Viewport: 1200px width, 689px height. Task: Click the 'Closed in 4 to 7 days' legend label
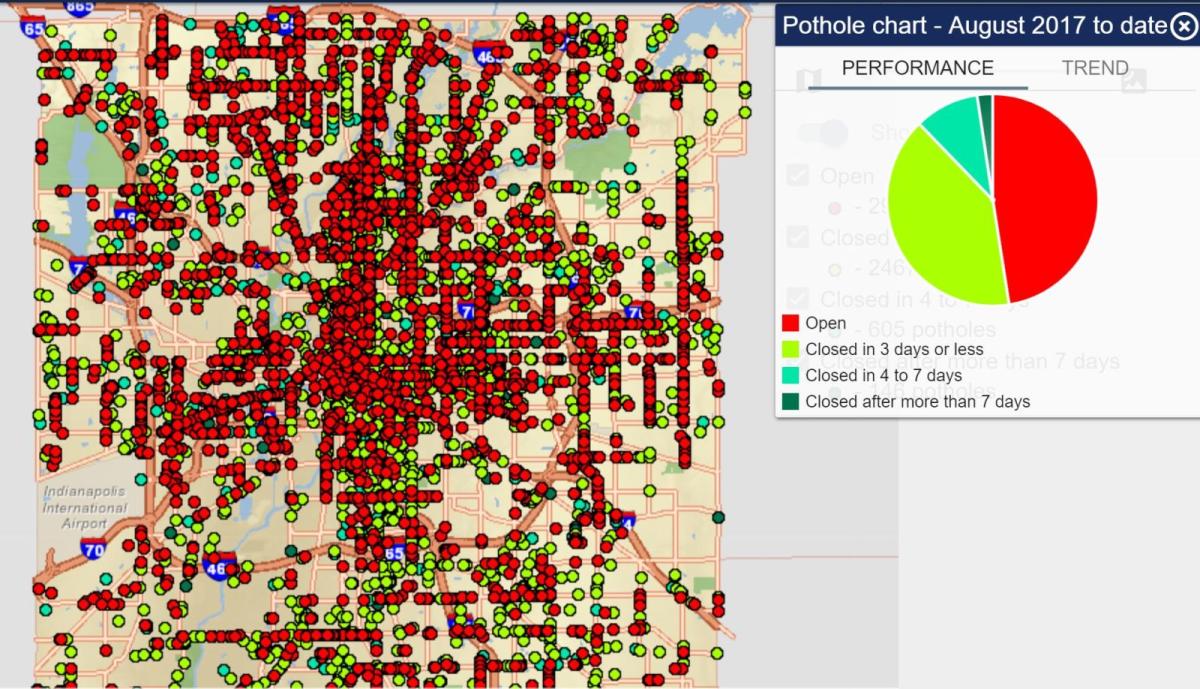point(883,375)
